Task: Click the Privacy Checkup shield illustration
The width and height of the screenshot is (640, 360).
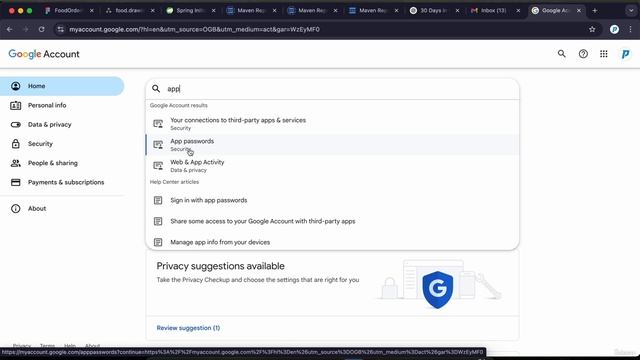Action: pos(438,289)
